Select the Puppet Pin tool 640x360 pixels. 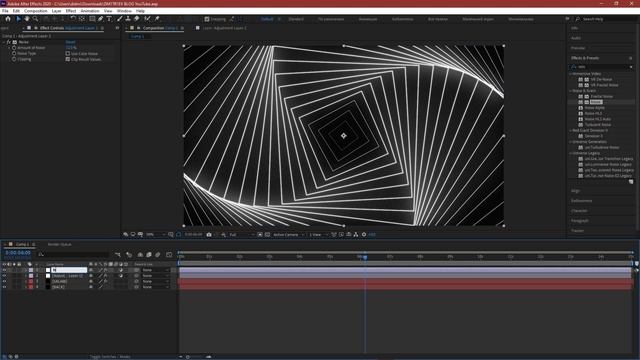coord(157,19)
